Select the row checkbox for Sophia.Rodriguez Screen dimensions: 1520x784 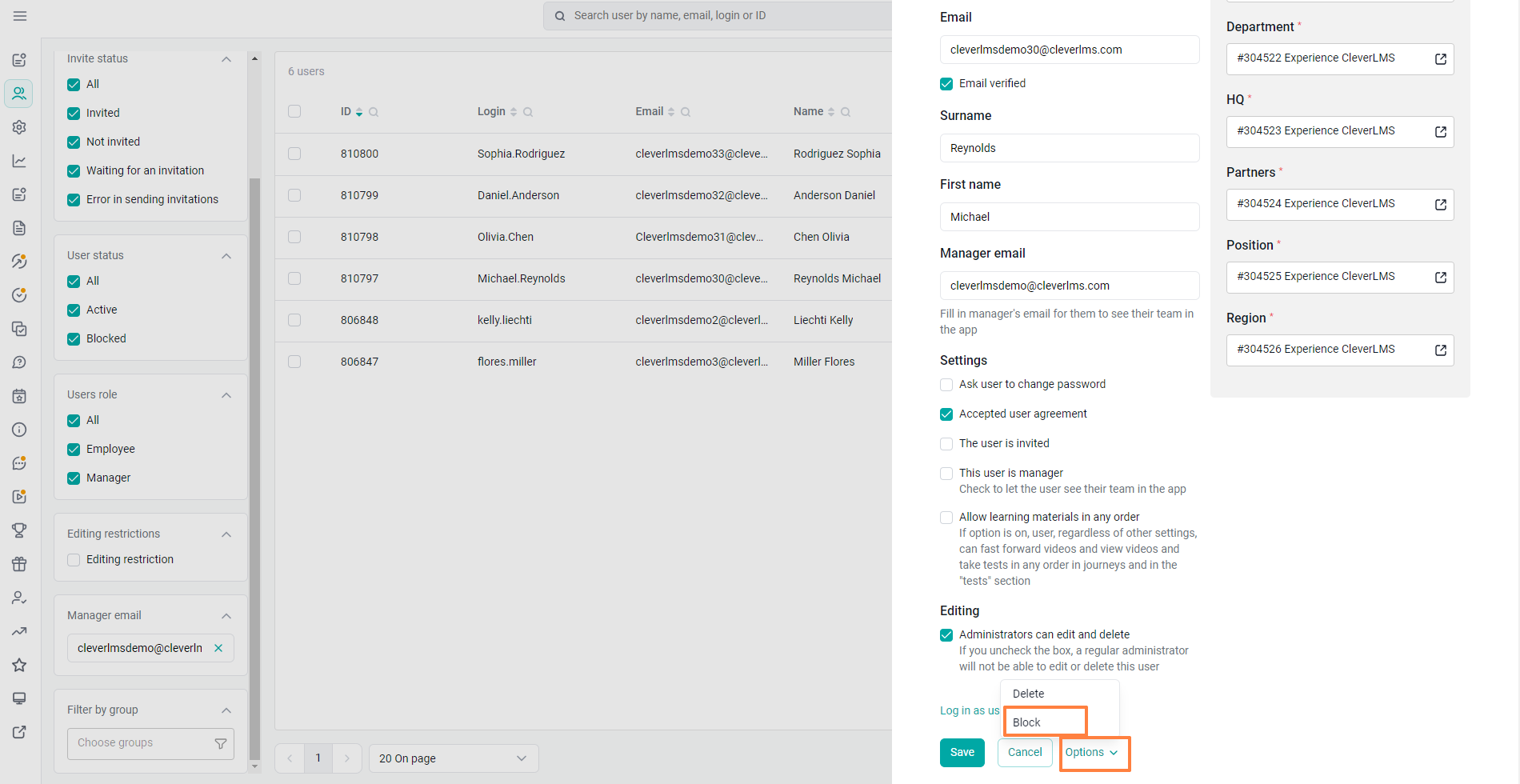point(294,154)
